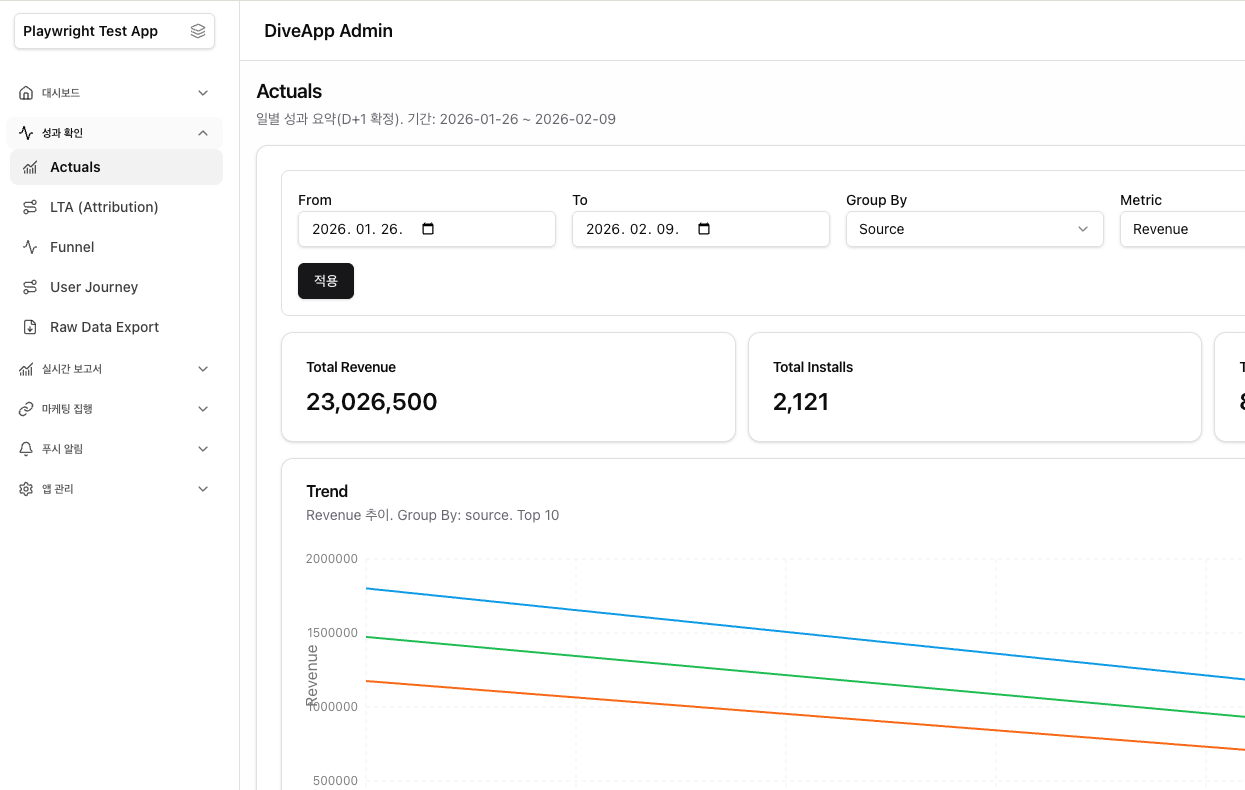Click the Actuals page heading

(289, 91)
